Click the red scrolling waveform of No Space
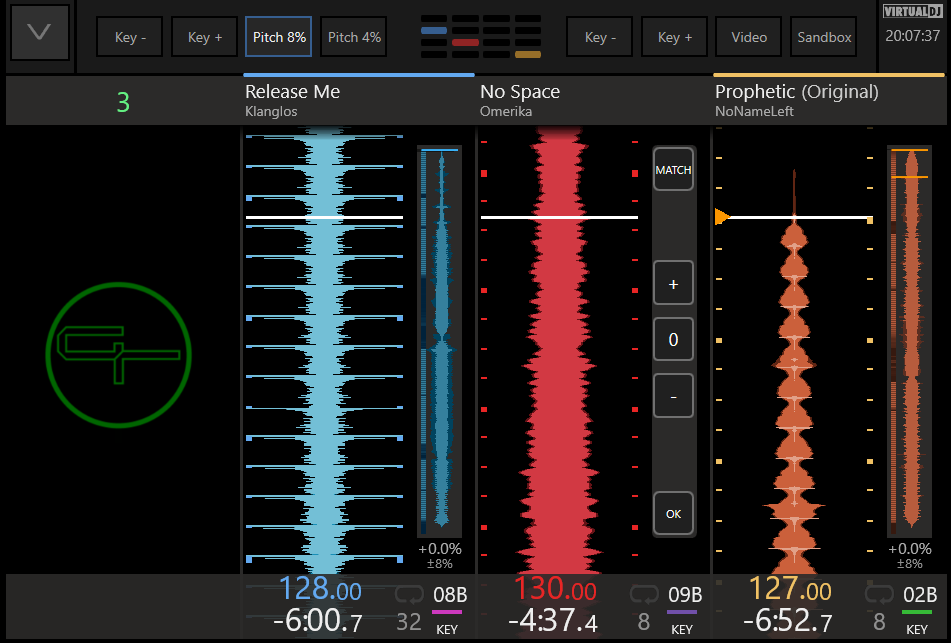The image size is (951, 643). point(559,350)
